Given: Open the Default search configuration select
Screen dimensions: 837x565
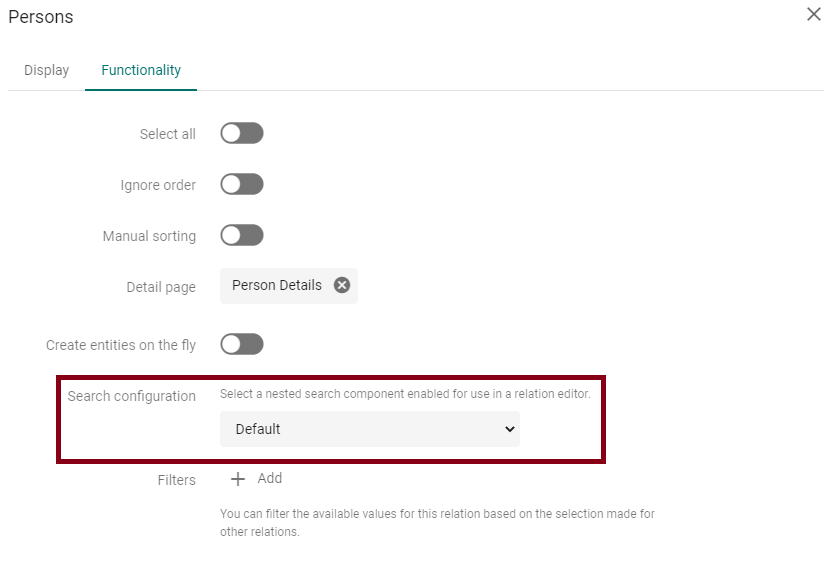Looking at the screenshot, I should (x=369, y=429).
